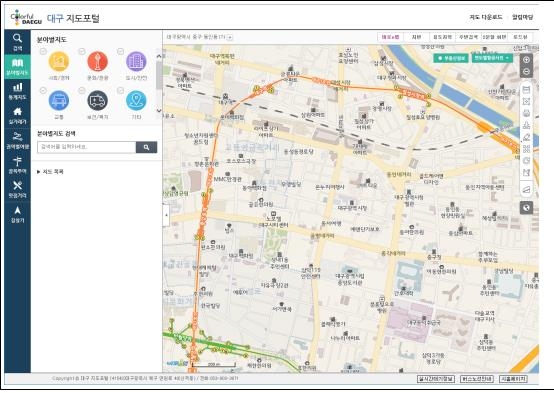The width and height of the screenshot is (554, 393).
Task: Click the 대구시티센터 label on the map
Action: (273, 225)
